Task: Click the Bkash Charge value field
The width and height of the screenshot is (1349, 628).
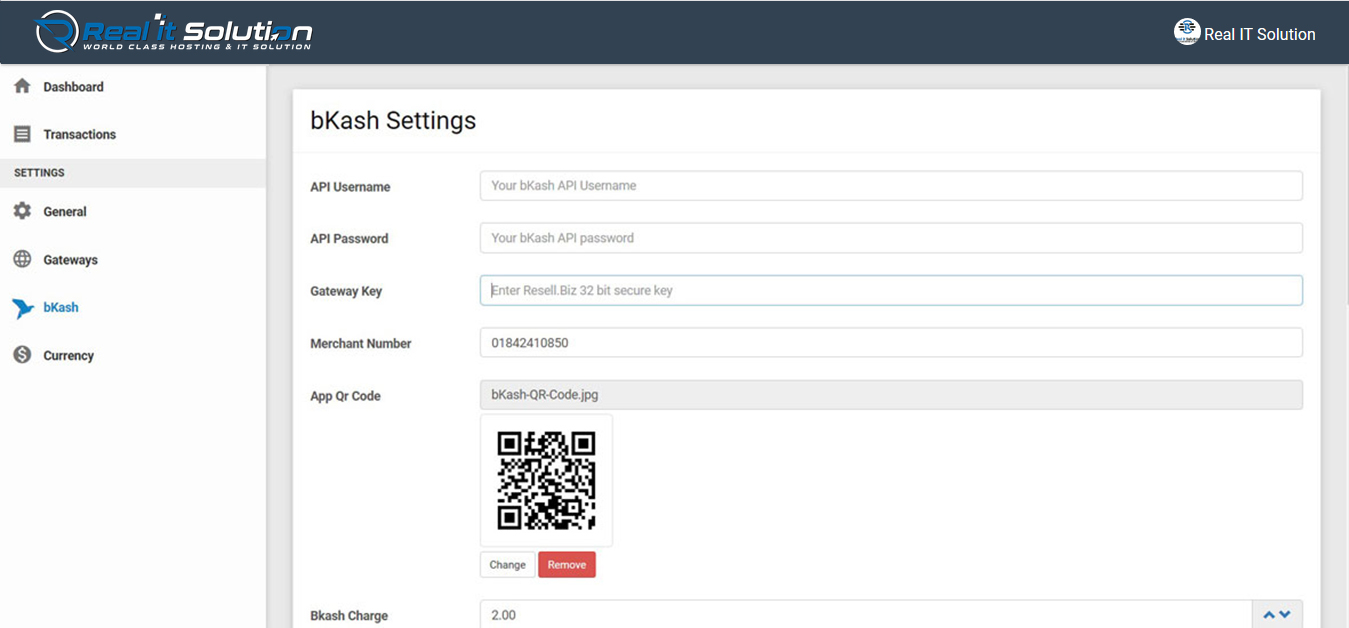Action: (x=865, y=615)
